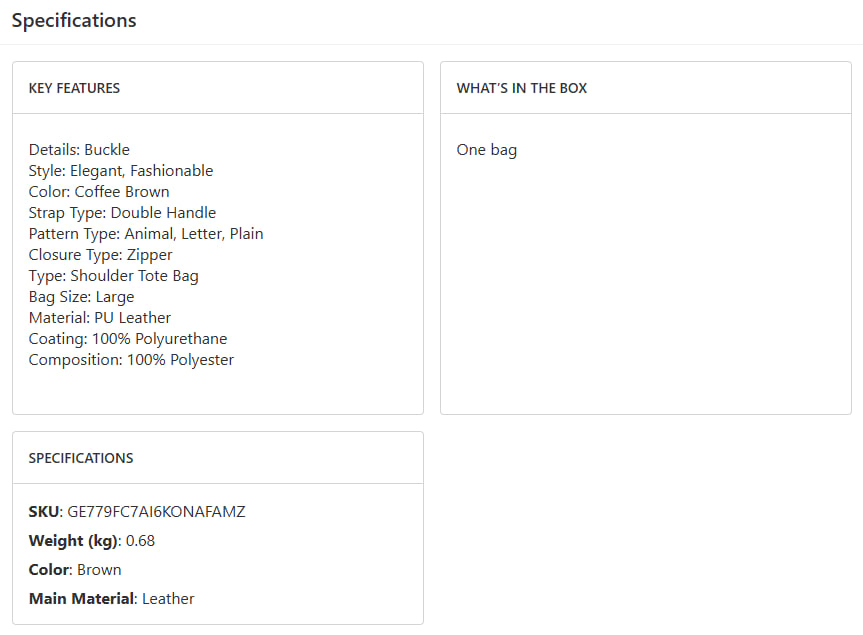Image resolution: width=863 pixels, height=635 pixels.
Task: Click the 'Color: Brown' specification row
Action: point(75,570)
